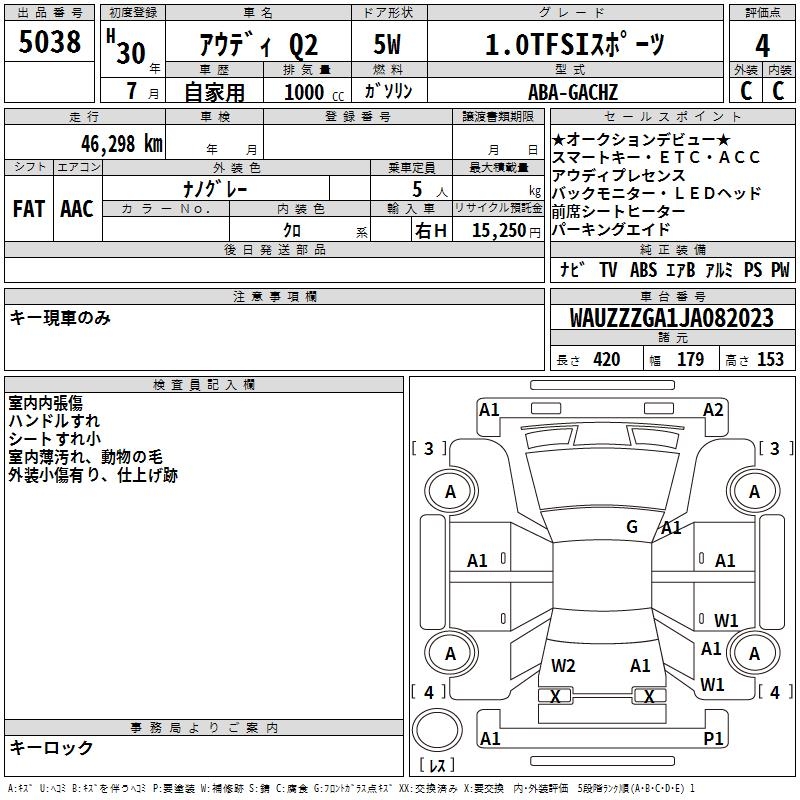Click car name アウディ Q2
This screenshot has height=800, width=800.
[x=259, y=45]
